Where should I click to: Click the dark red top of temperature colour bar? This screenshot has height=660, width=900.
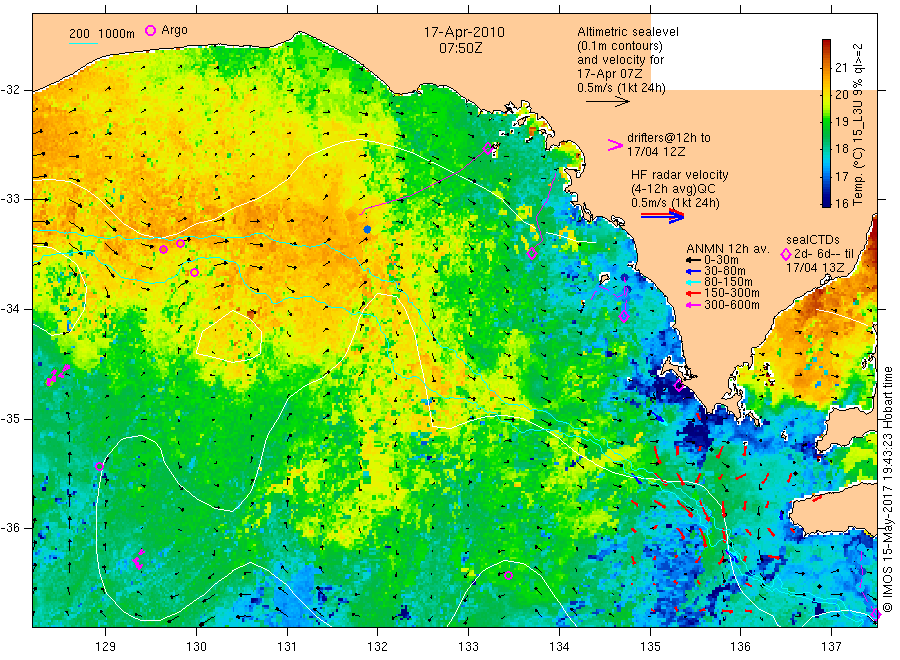[x=826, y=45]
